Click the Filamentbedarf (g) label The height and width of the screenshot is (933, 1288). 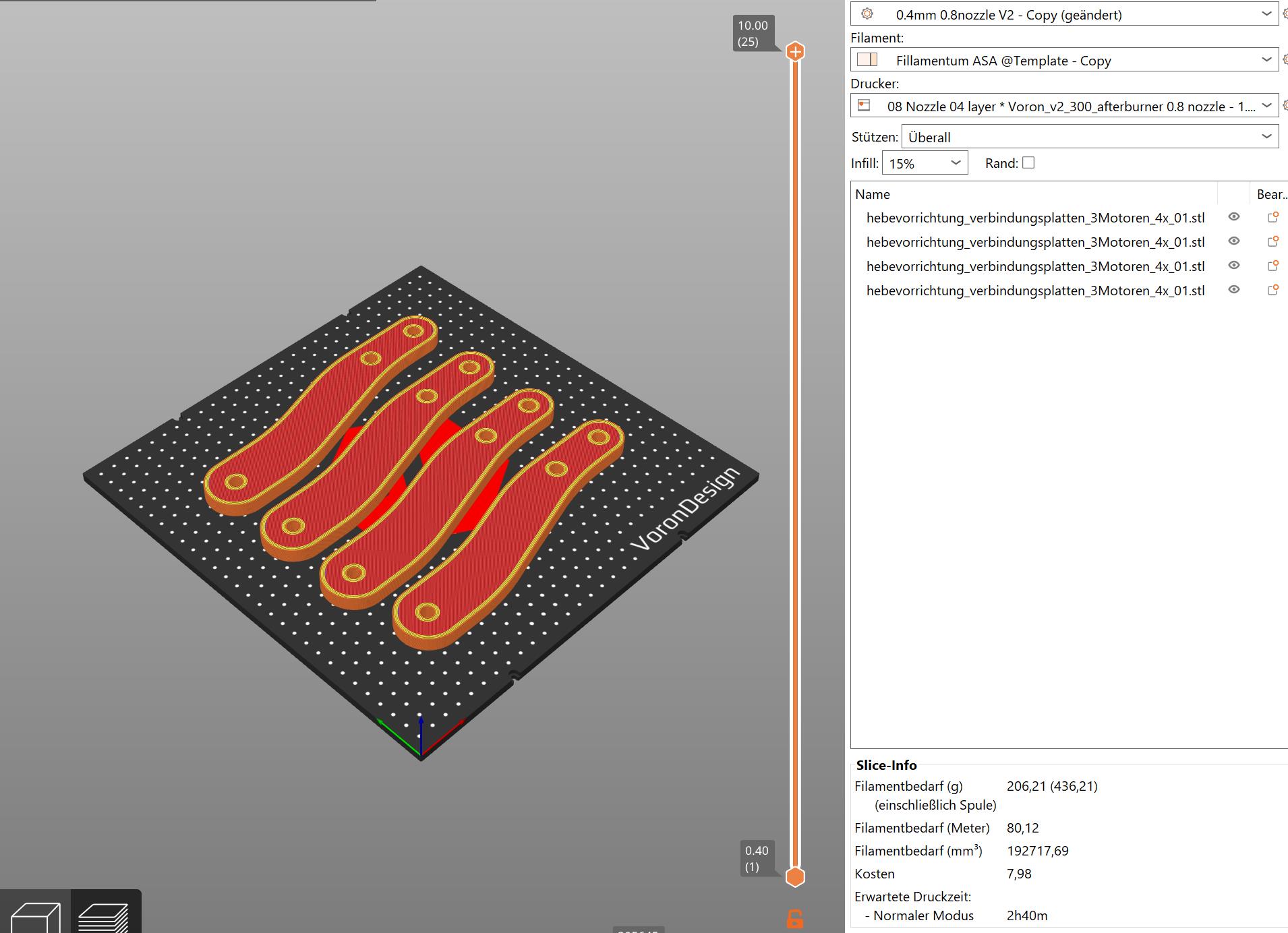pos(908,786)
